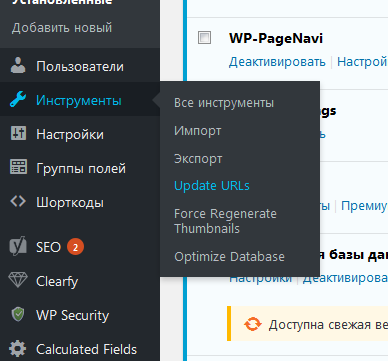388x361 pixels.
Task: Go to Настройки in the sidebar
Action: pyautogui.click(x=70, y=134)
